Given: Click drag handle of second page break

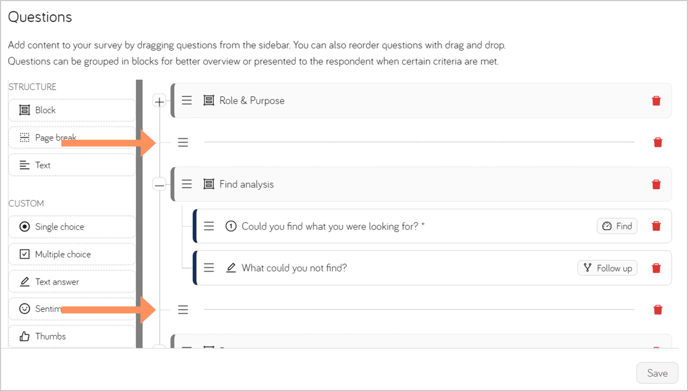Looking at the screenshot, I should (x=183, y=310).
